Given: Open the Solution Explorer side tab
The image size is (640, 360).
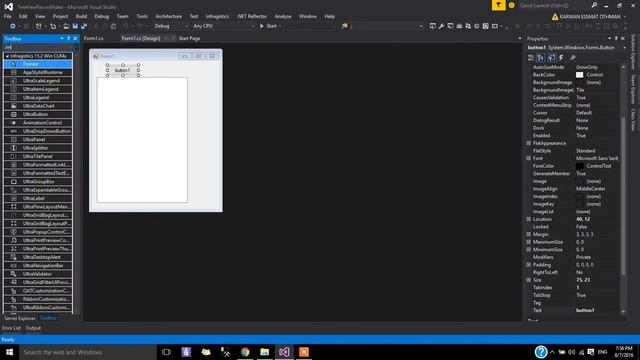Looking at the screenshot, I should [633, 52].
